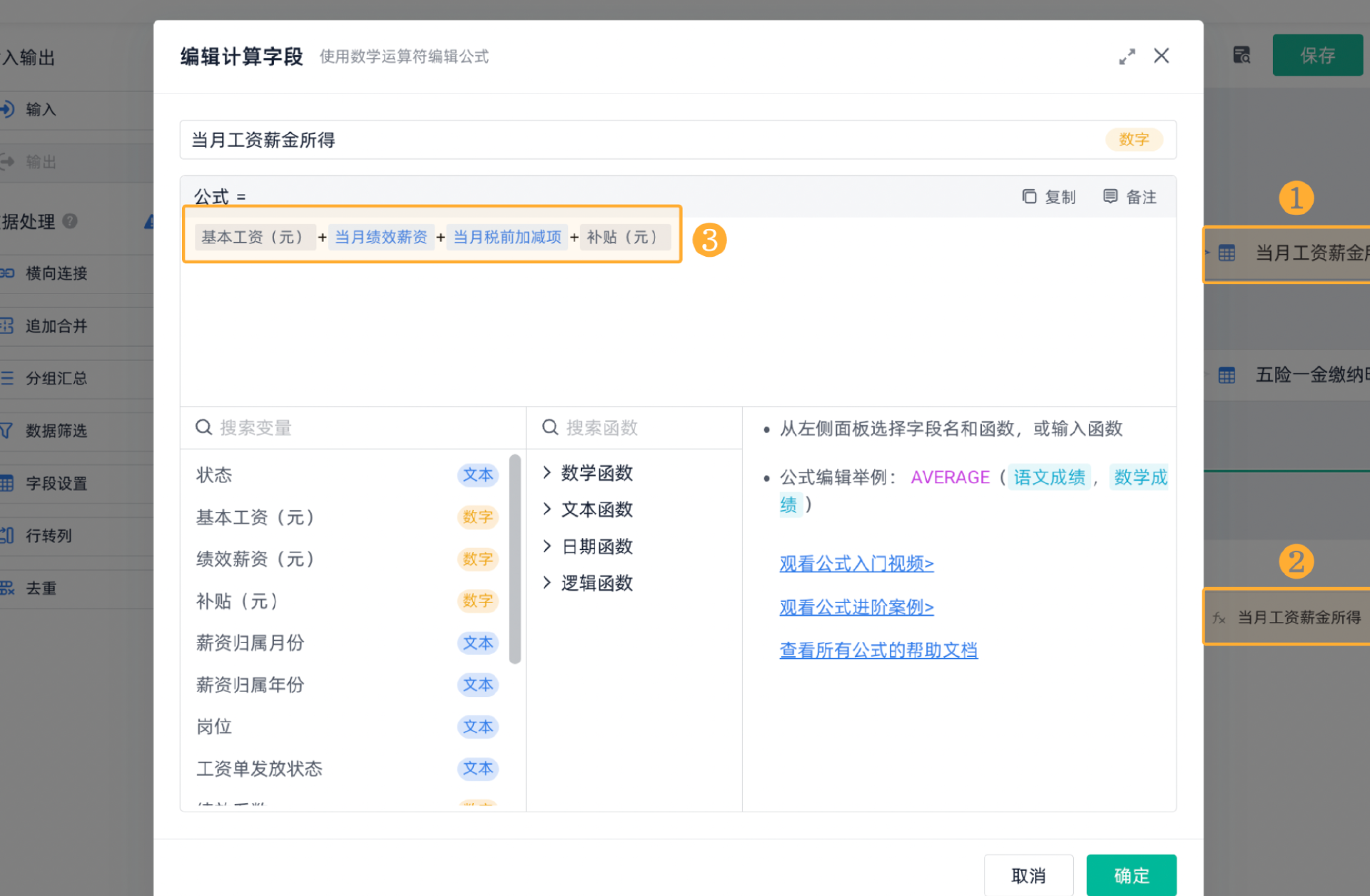Image resolution: width=1370 pixels, height=896 pixels.
Task: Close the edit calculated field dialog
Action: tap(1162, 56)
